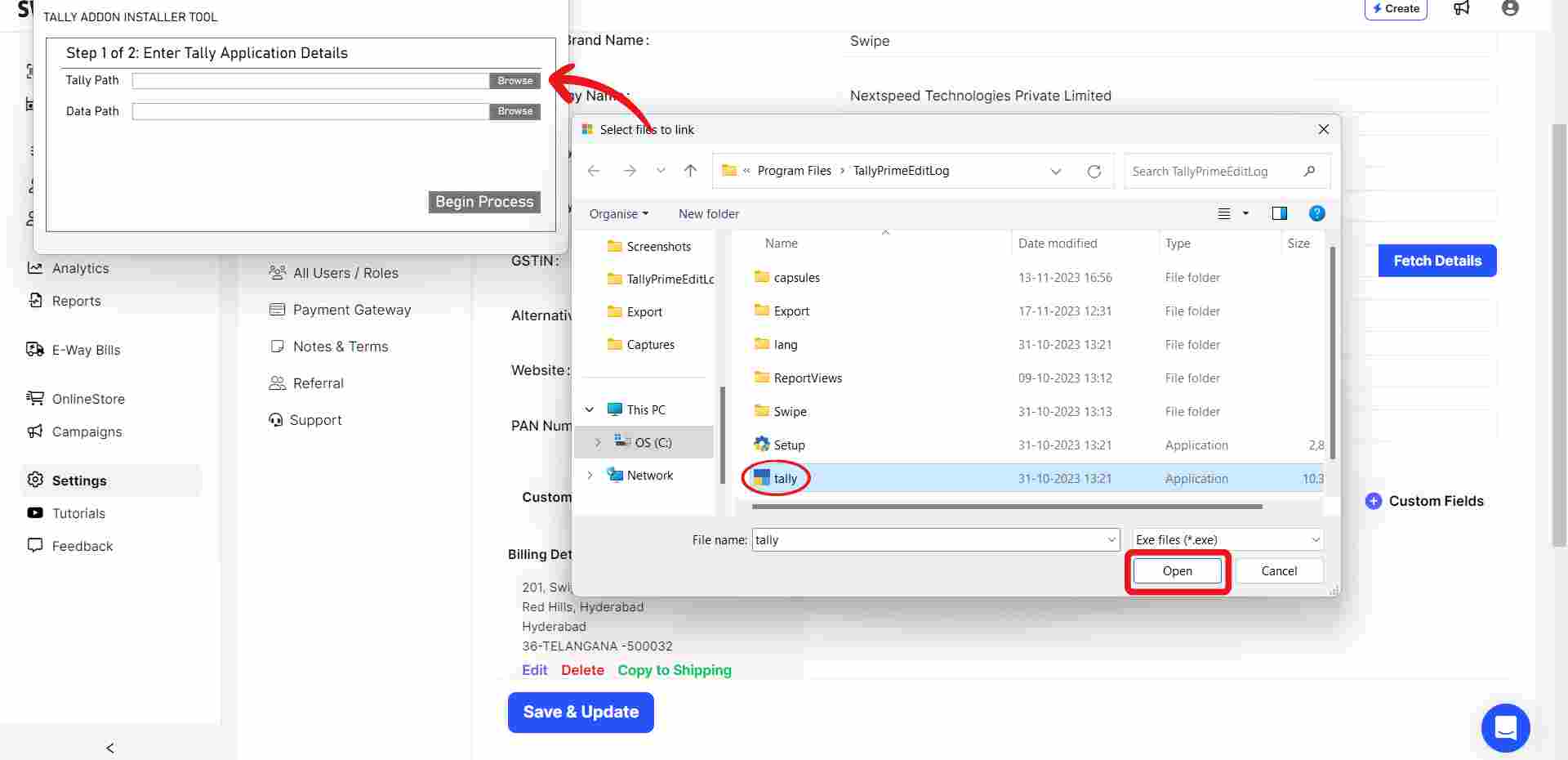Screen dimensions: 1568x760
Task: Click the Open button
Action: tap(1177, 571)
